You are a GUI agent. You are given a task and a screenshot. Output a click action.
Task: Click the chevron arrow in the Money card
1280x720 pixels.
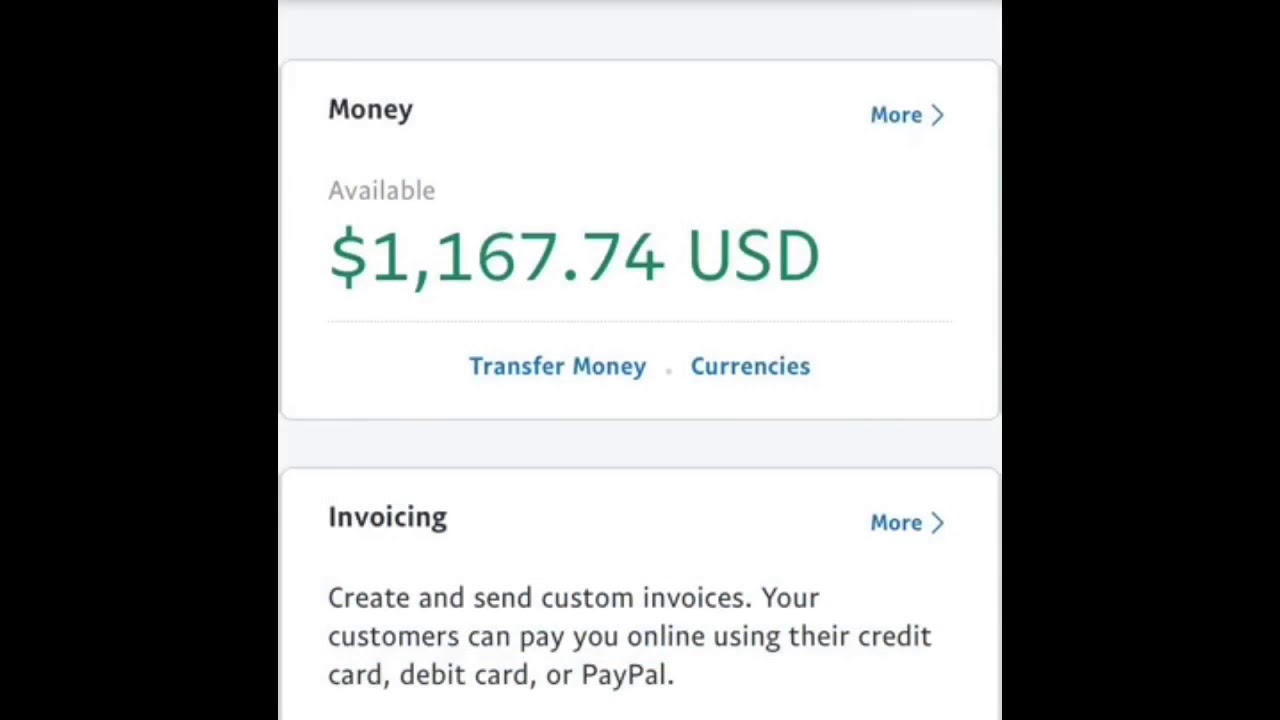[937, 115]
